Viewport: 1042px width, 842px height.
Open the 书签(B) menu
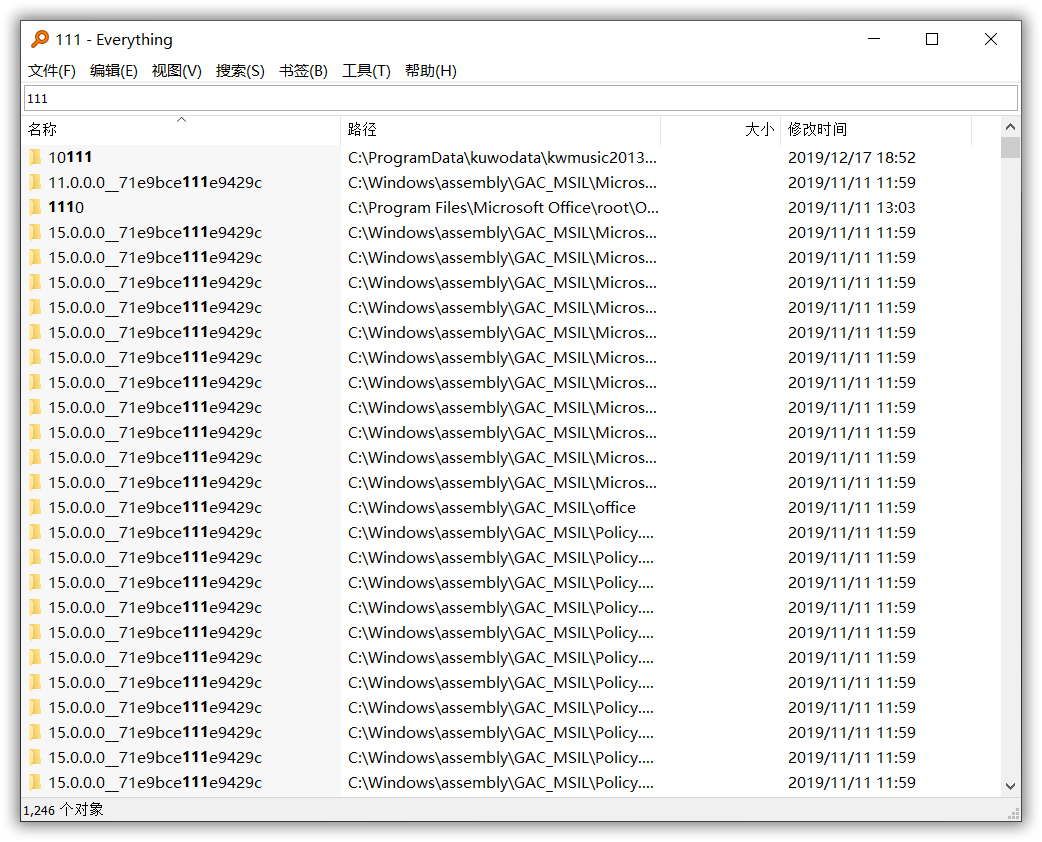tap(303, 71)
